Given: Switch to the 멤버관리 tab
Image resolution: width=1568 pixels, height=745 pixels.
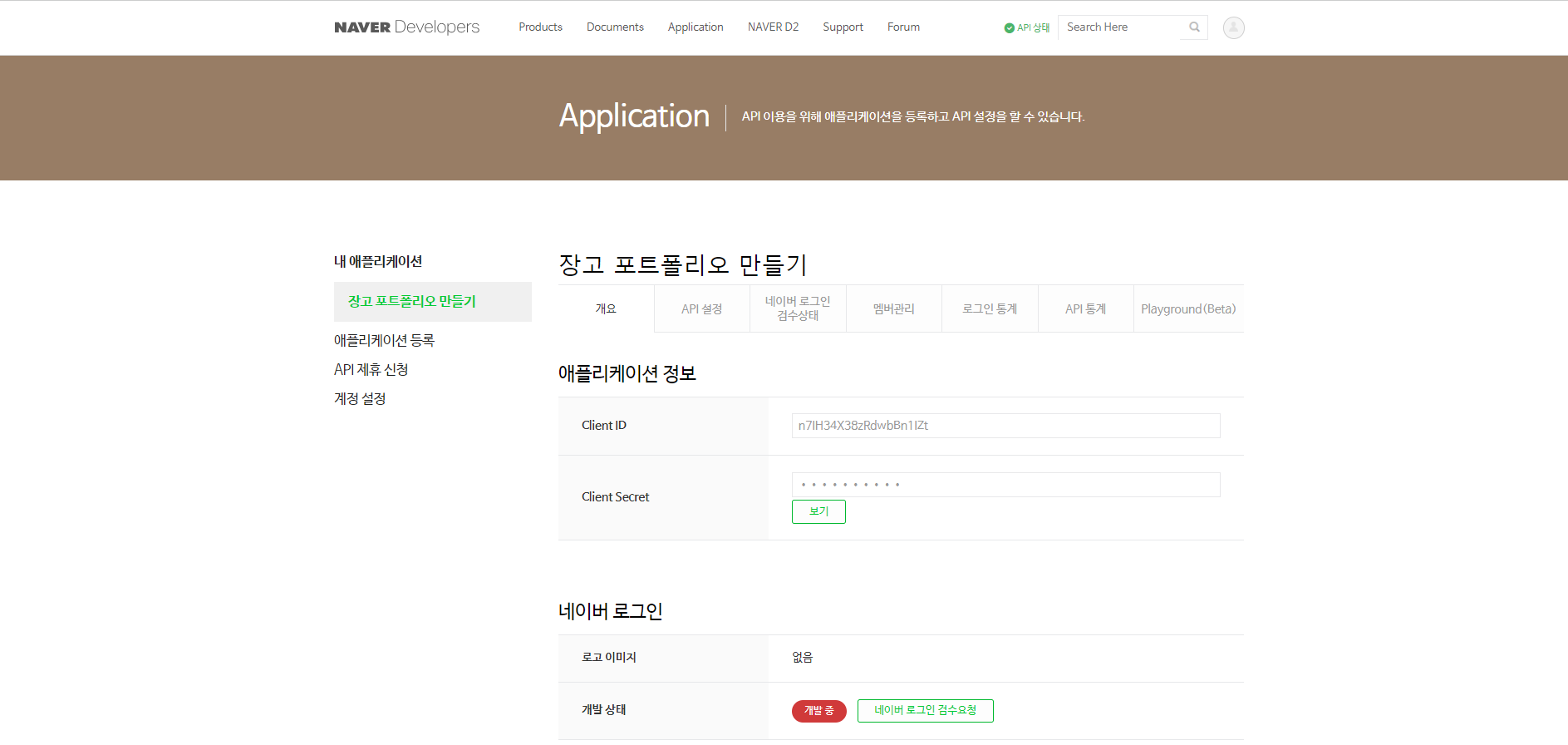Looking at the screenshot, I should (894, 308).
